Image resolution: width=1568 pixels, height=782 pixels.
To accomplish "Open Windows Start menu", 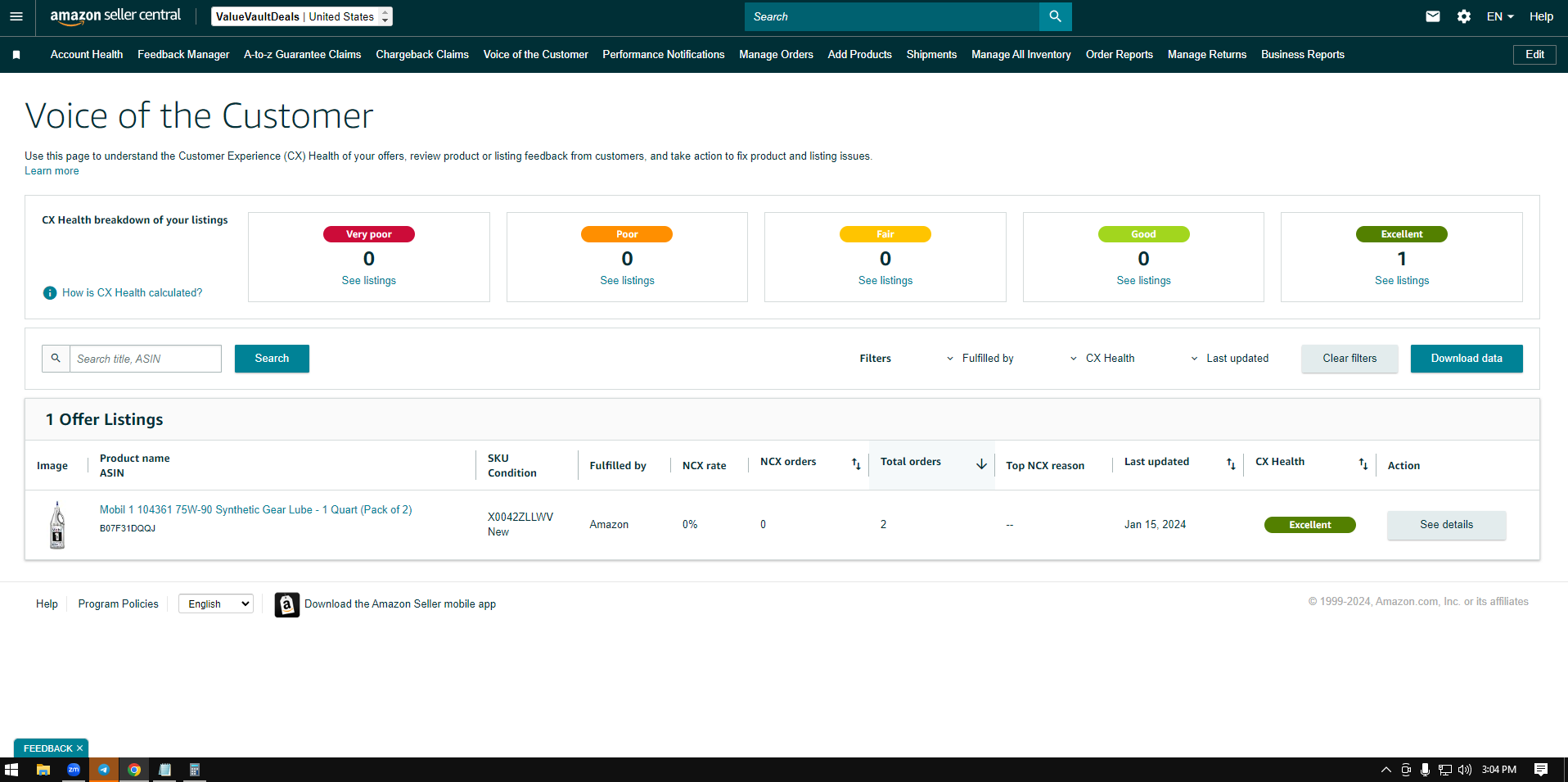I will (x=11, y=770).
